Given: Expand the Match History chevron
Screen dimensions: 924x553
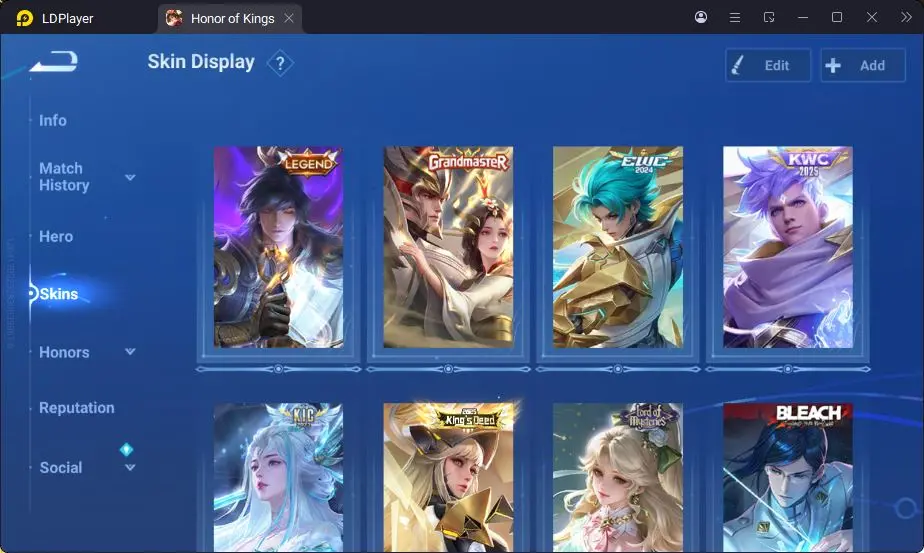Looking at the screenshot, I should pyautogui.click(x=130, y=177).
